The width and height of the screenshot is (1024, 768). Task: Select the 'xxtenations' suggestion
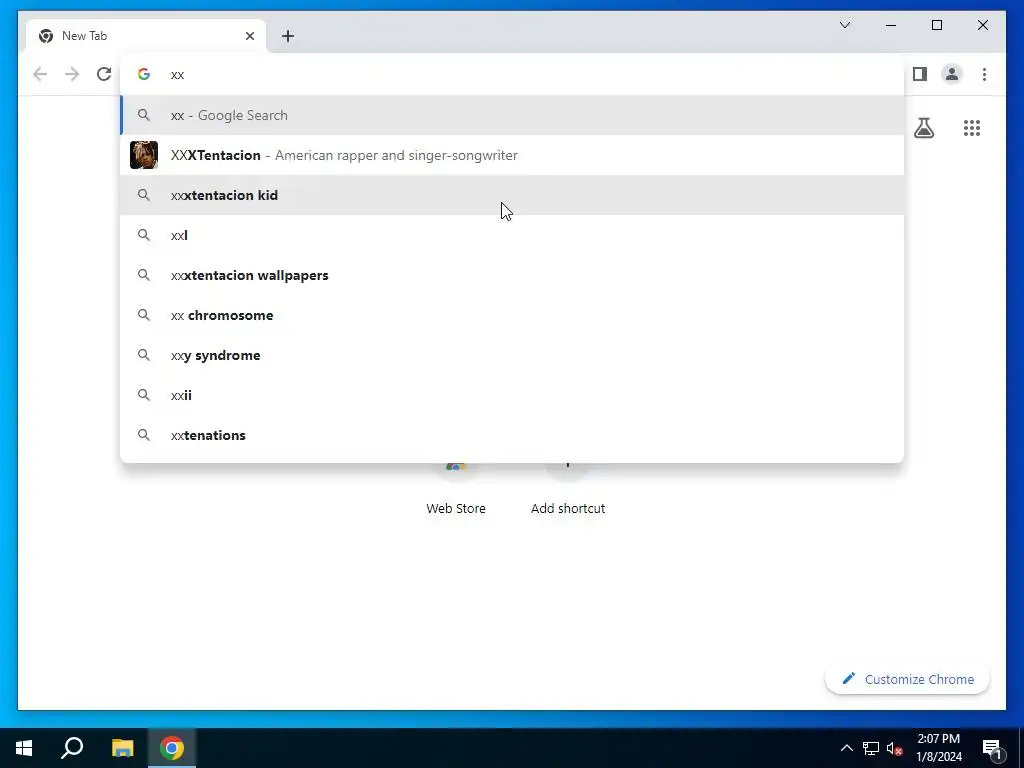click(x=512, y=435)
